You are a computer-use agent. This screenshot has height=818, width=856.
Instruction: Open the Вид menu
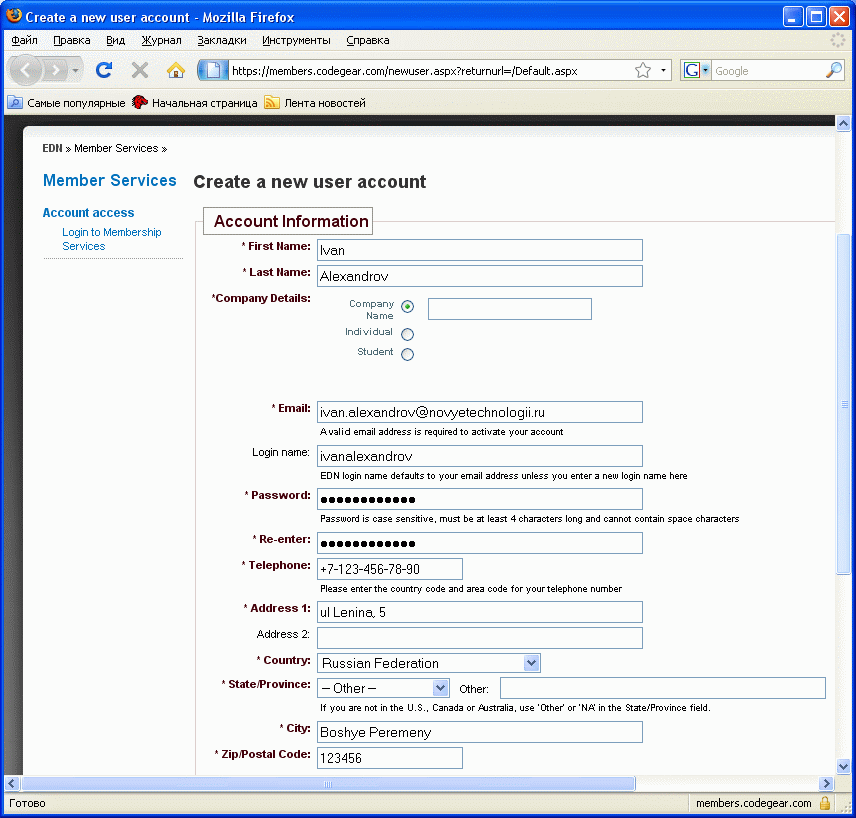click(115, 40)
